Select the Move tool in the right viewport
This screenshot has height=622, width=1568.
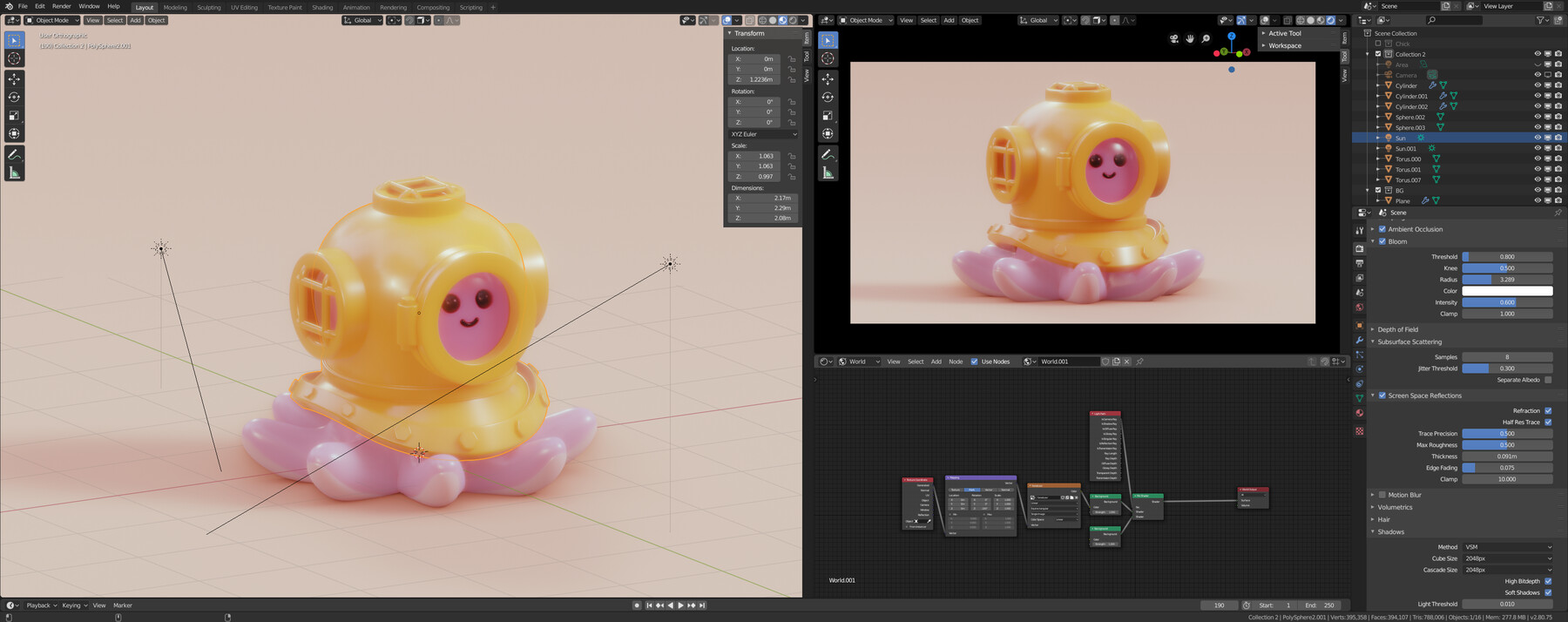[828, 79]
